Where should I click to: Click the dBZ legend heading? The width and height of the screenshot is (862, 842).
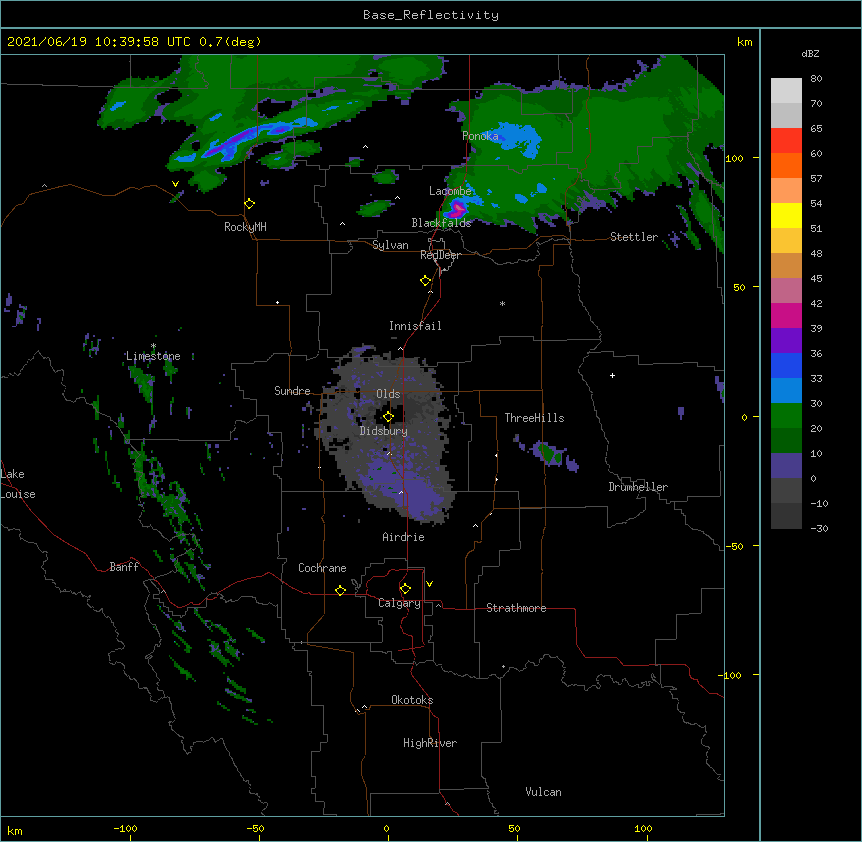[x=810, y=54]
